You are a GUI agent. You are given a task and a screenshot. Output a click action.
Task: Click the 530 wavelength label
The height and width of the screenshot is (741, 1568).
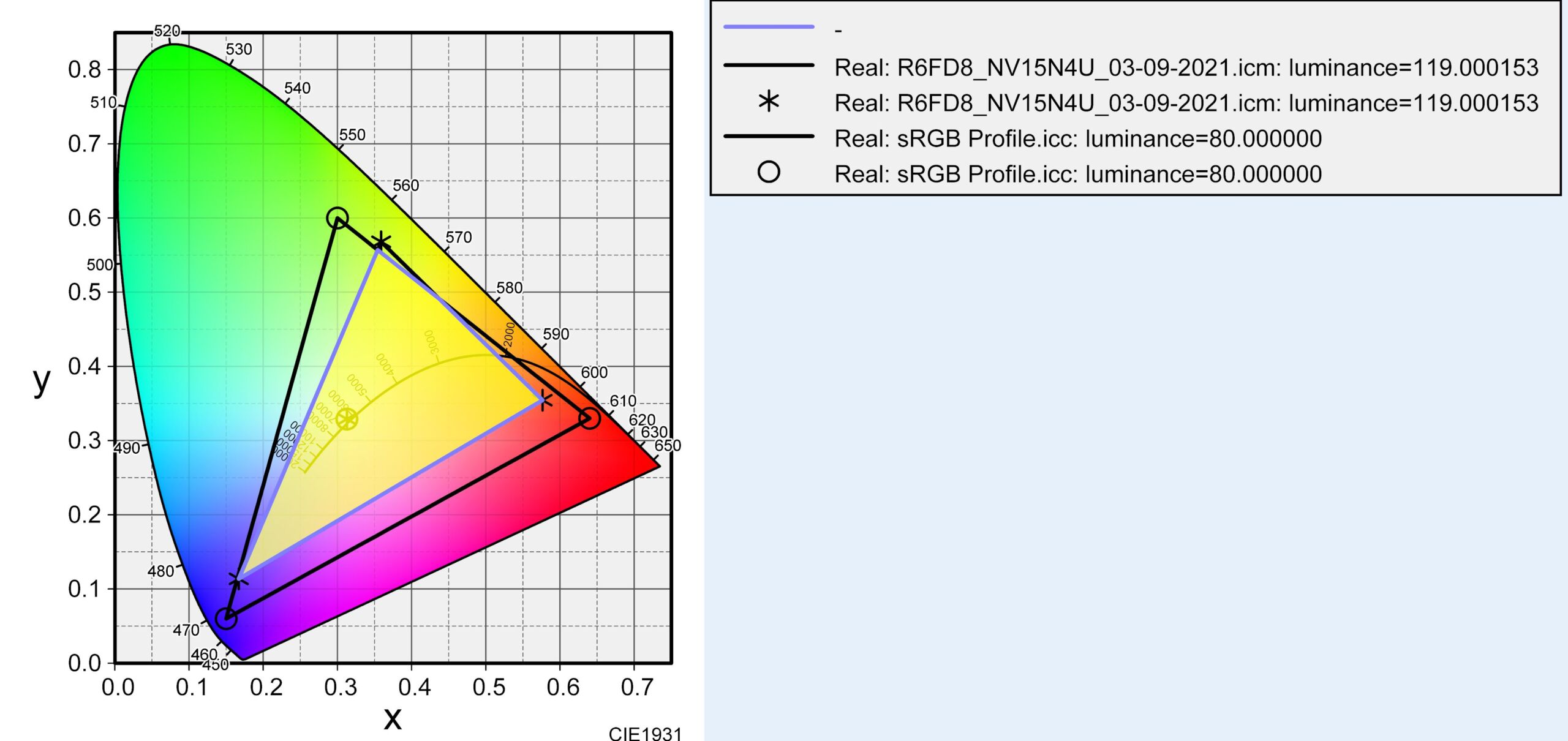click(239, 49)
